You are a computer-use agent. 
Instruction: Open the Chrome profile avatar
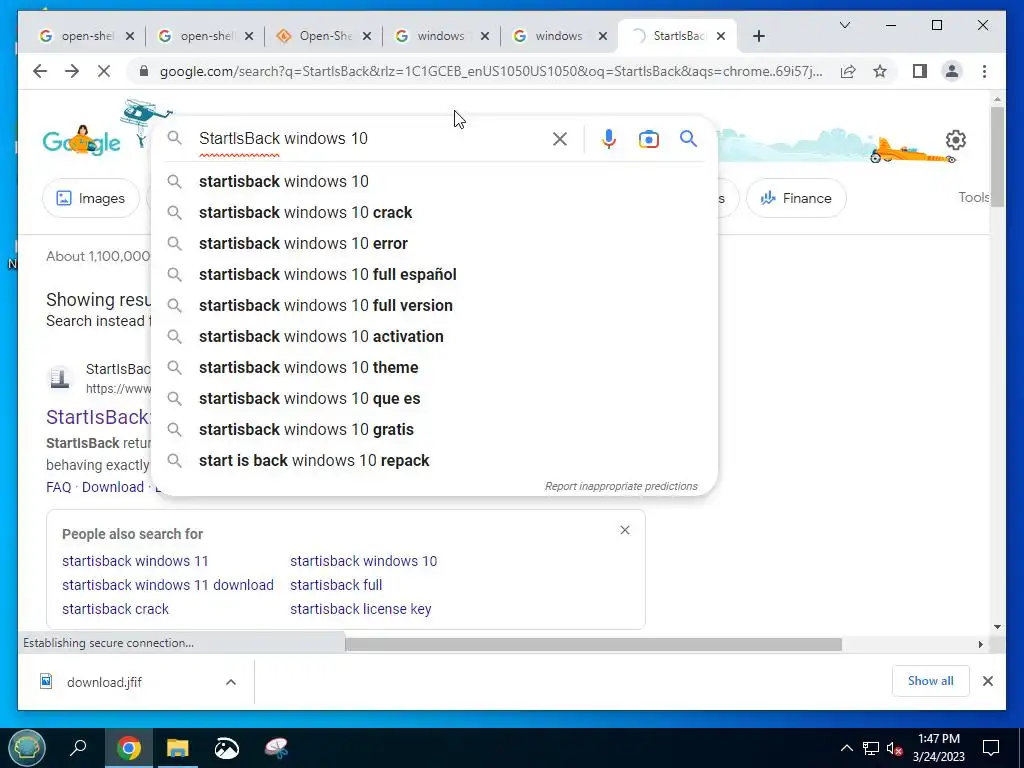pos(952,71)
